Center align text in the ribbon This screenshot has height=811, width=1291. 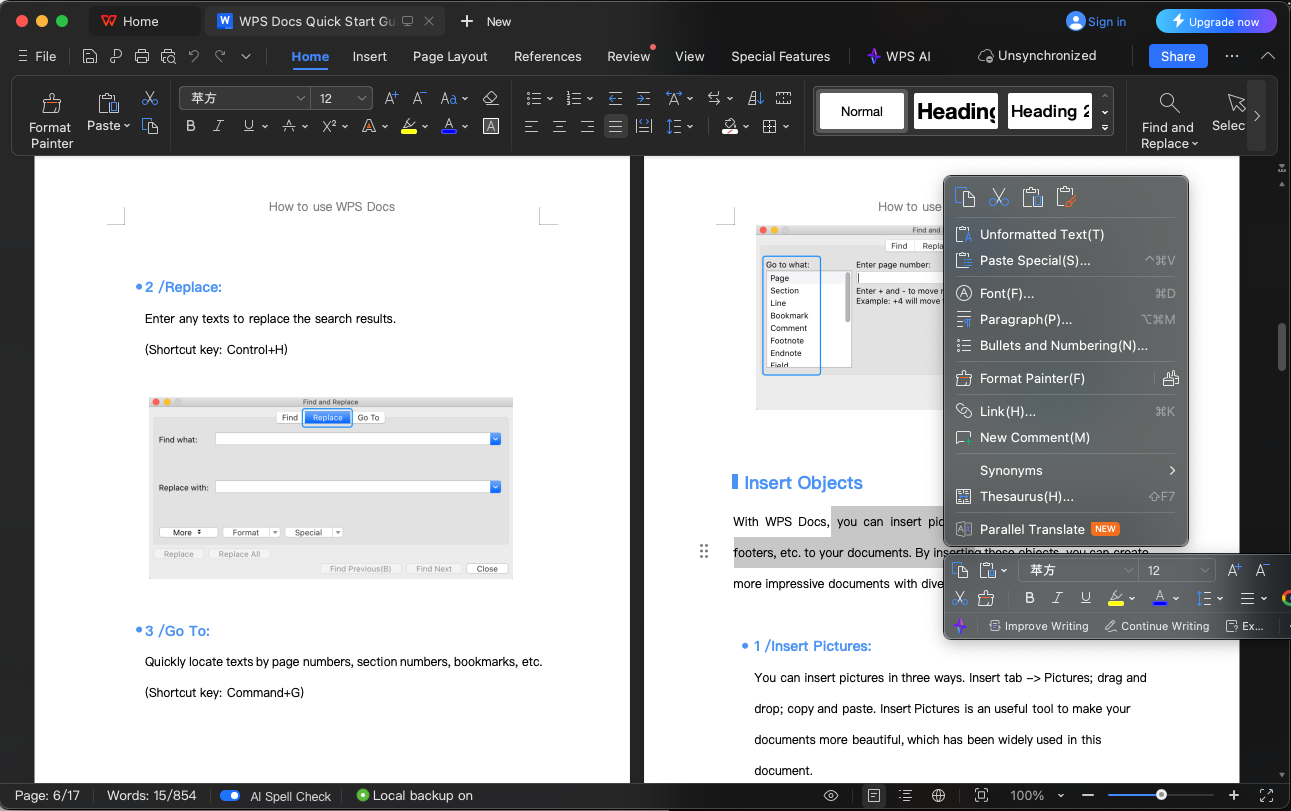[x=559, y=126]
